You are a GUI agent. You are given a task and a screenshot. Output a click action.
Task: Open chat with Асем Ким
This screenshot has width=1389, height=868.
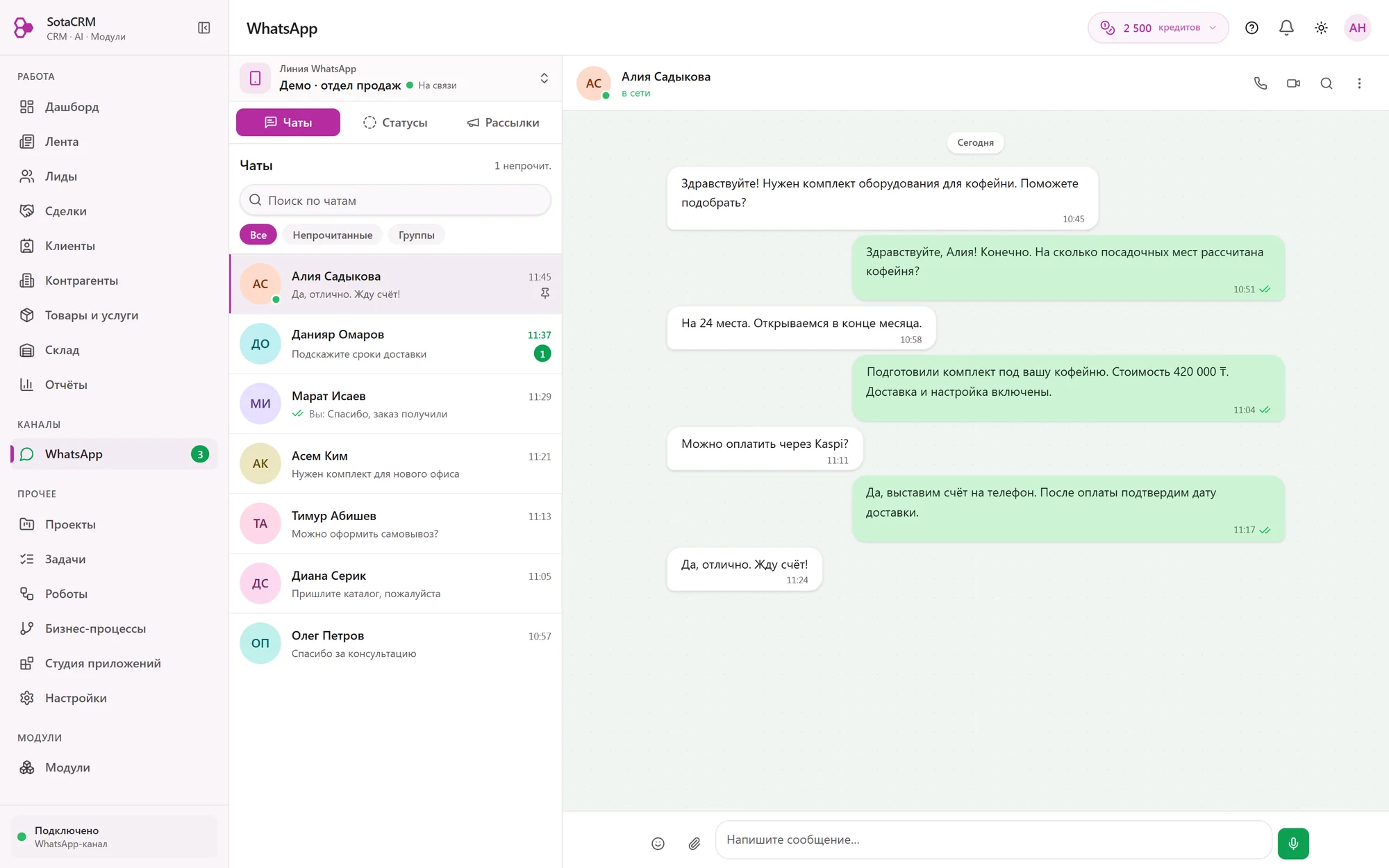tap(395, 464)
